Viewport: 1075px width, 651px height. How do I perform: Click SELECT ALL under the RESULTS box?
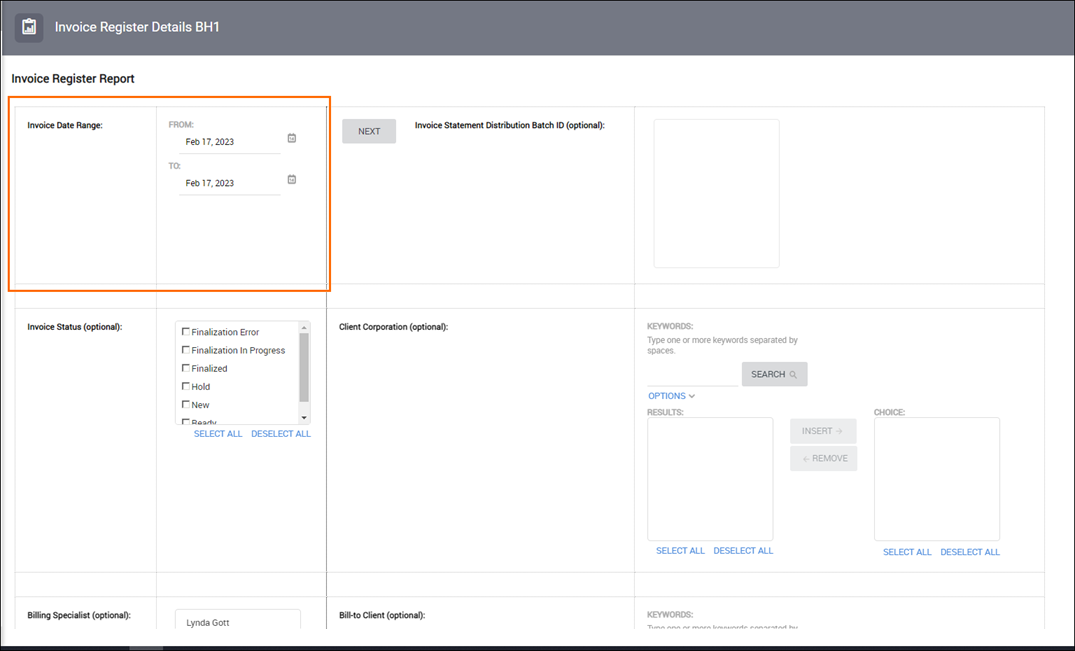[680, 551]
